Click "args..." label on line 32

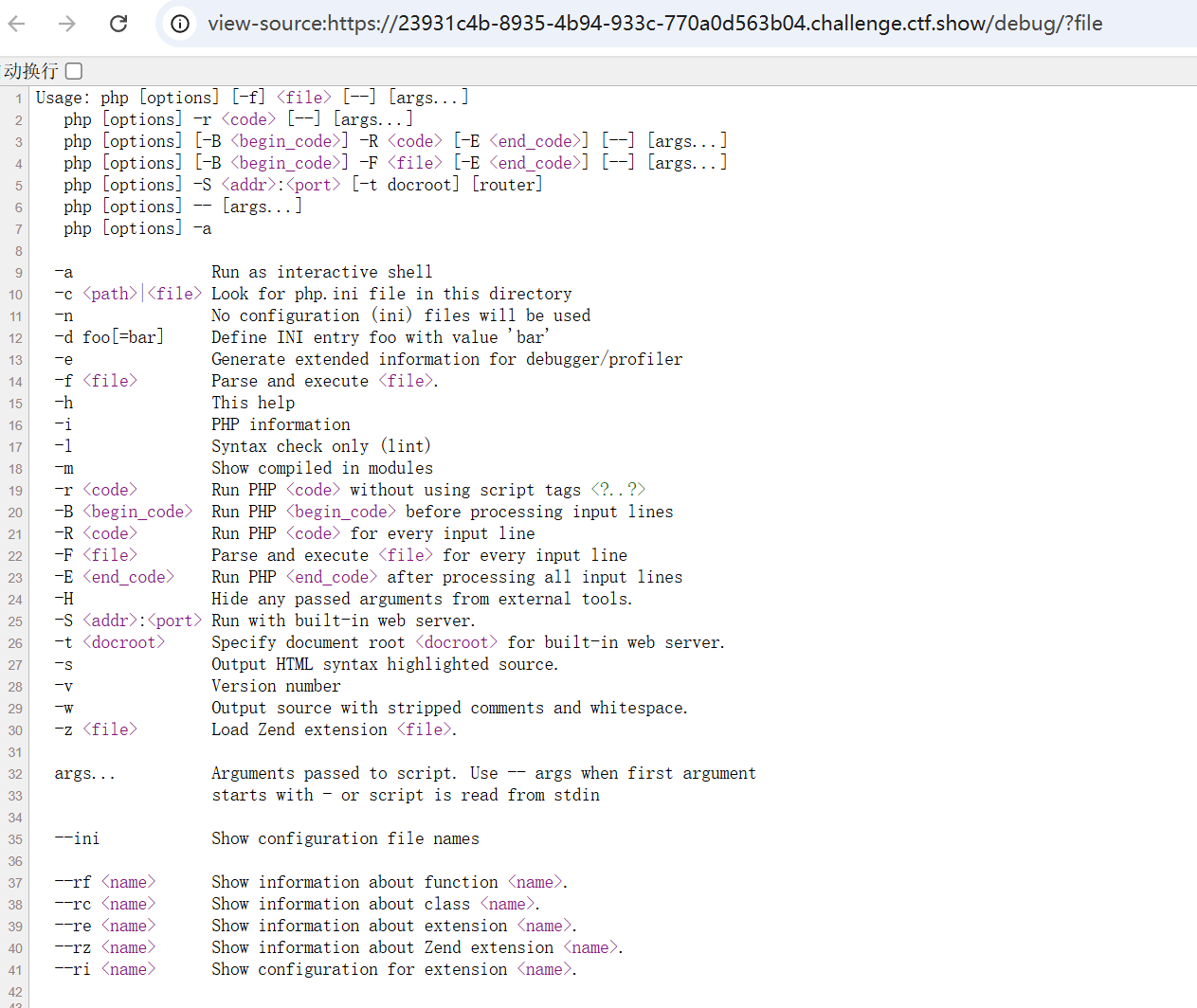(84, 773)
